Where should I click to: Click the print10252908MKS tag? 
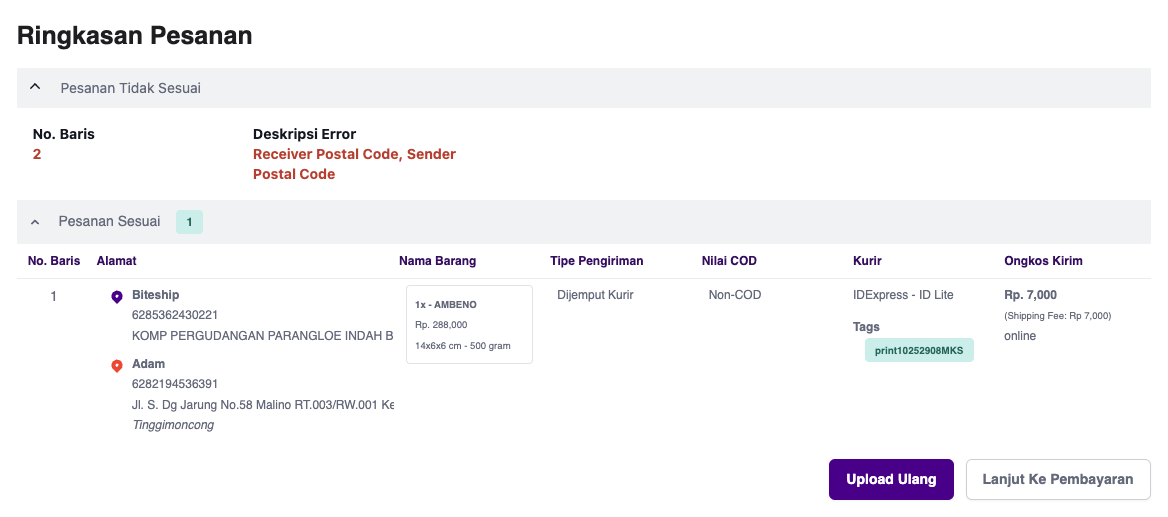tap(918, 350)
